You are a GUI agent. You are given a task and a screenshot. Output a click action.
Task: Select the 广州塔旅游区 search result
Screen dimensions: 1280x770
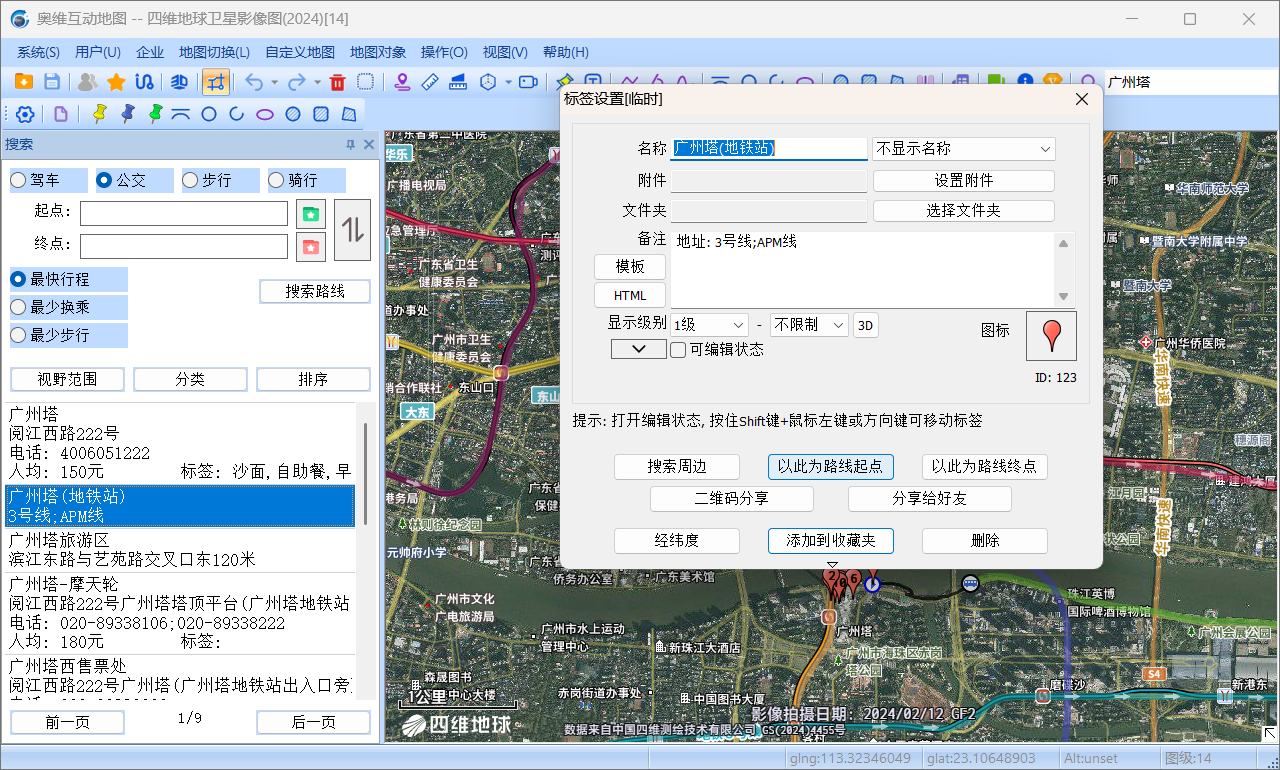(x=180, y=550)
